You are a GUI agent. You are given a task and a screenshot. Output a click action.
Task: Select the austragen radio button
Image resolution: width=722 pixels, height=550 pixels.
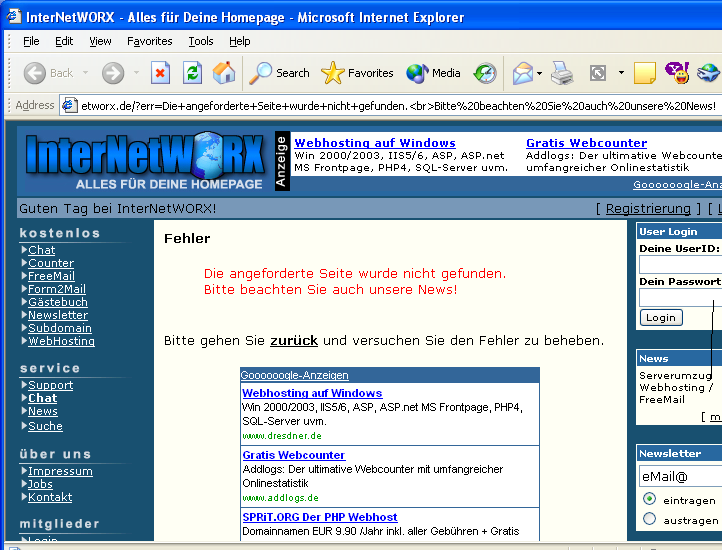(x=649, y=519)
